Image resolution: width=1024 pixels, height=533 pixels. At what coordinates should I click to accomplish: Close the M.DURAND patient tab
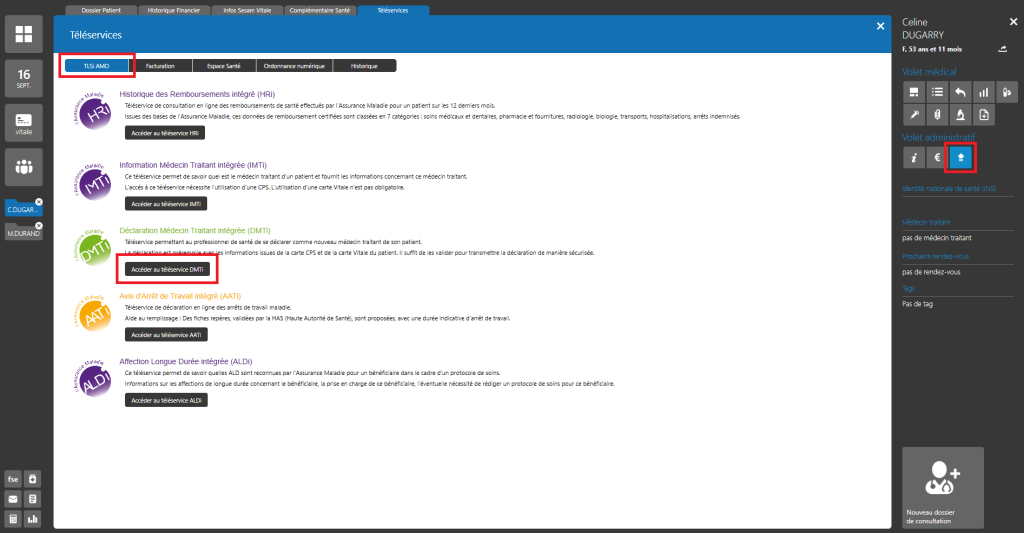pyautogui.click(x=39, y=226)
